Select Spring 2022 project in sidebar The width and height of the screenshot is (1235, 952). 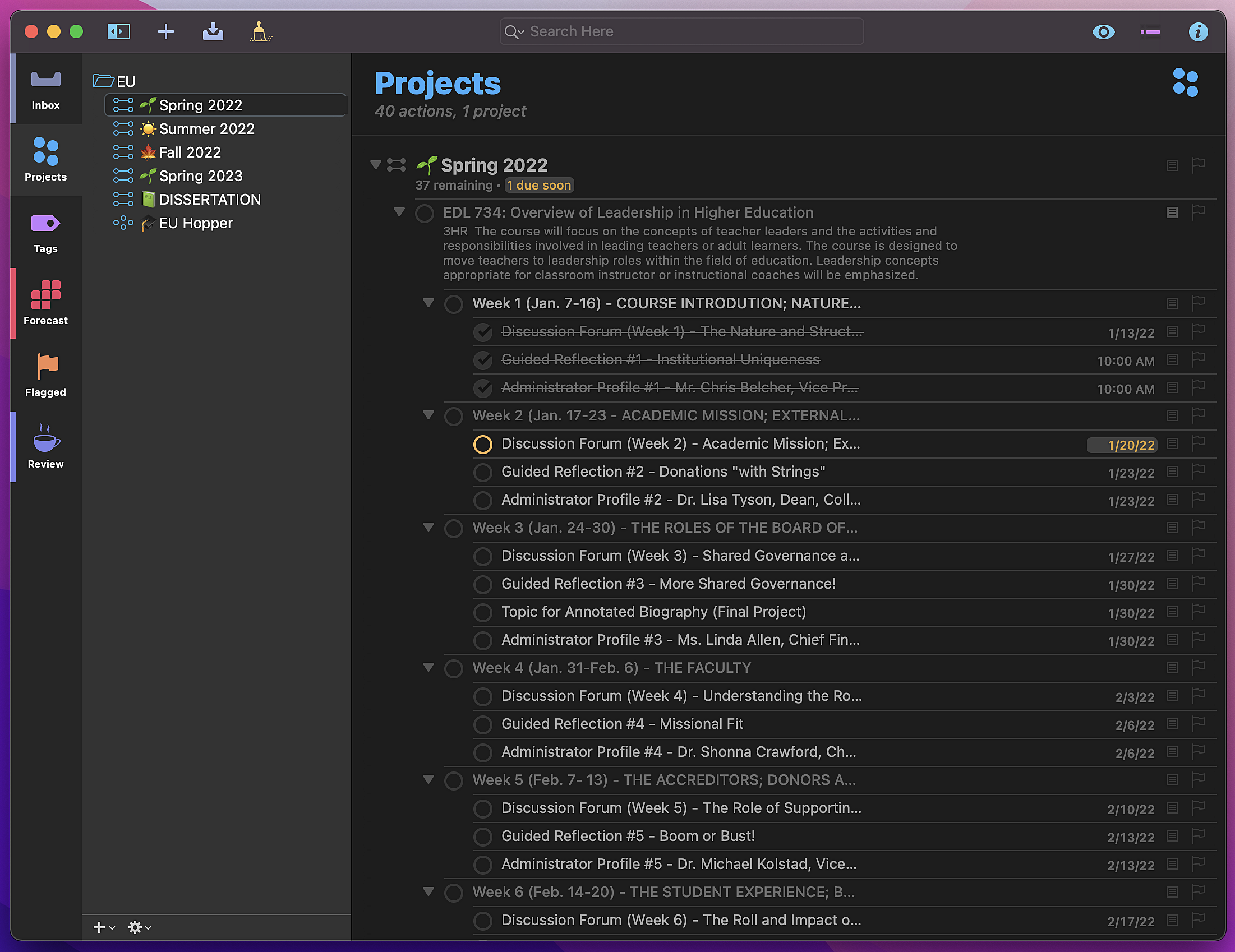point(225,105)
